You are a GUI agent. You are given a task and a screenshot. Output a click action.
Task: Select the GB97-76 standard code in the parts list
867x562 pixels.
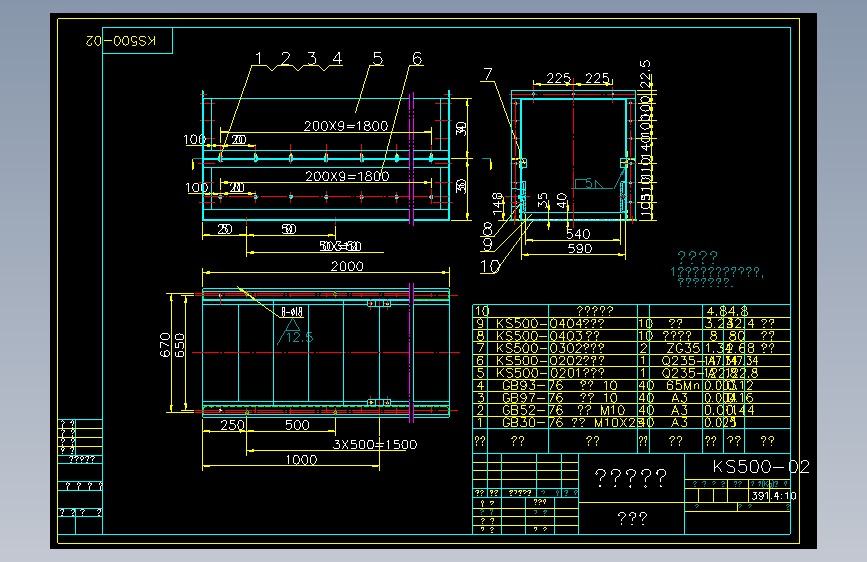coord(532,398)
